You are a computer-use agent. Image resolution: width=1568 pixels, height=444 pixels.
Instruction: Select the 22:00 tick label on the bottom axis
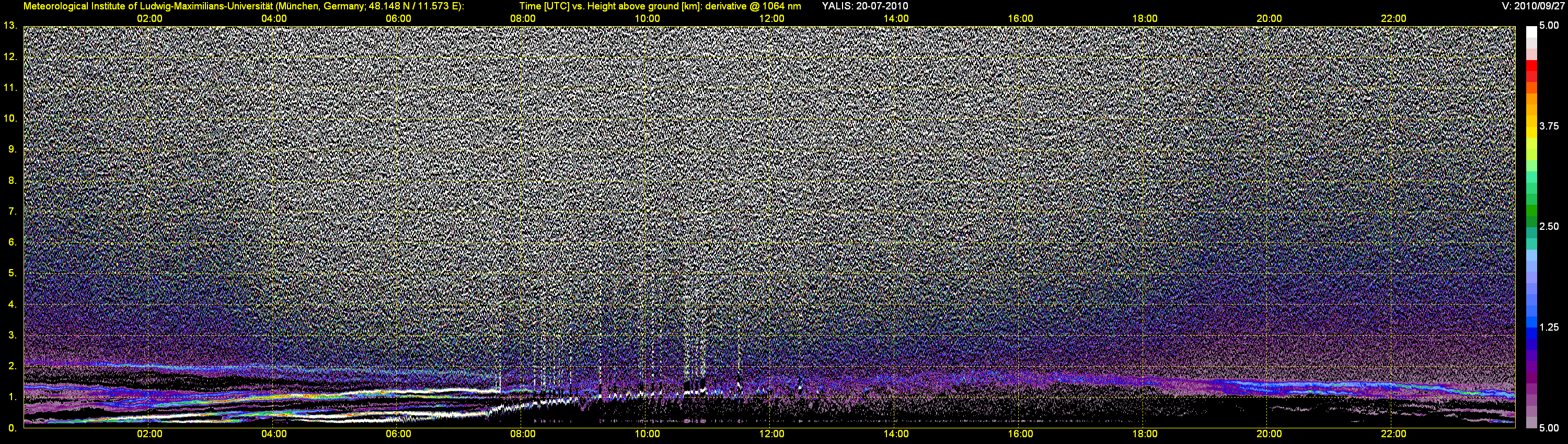click(1393, 434)
